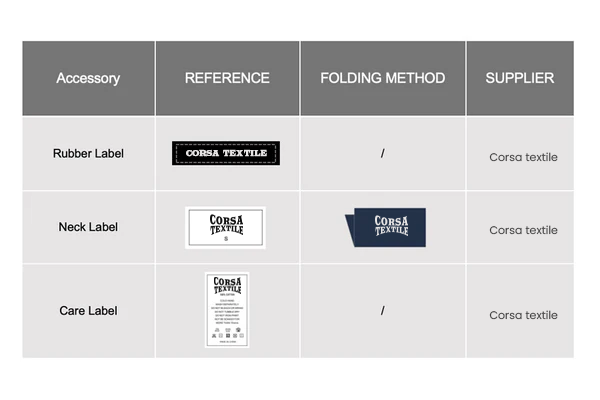Select the Neck Label white reference image

225,228
